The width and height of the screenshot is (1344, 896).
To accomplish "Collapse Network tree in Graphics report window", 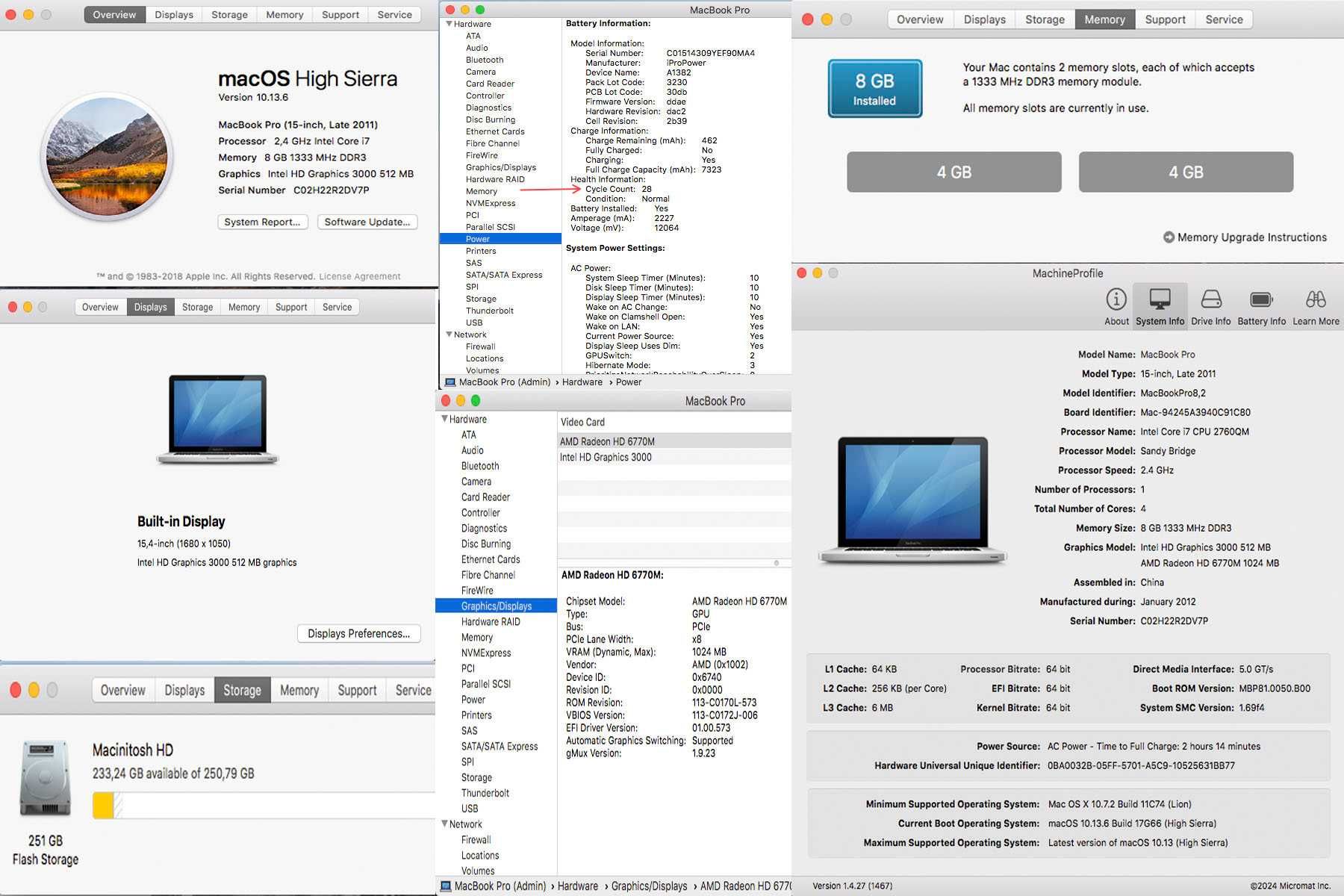I will pyautogui.click(x=444, y=824).
